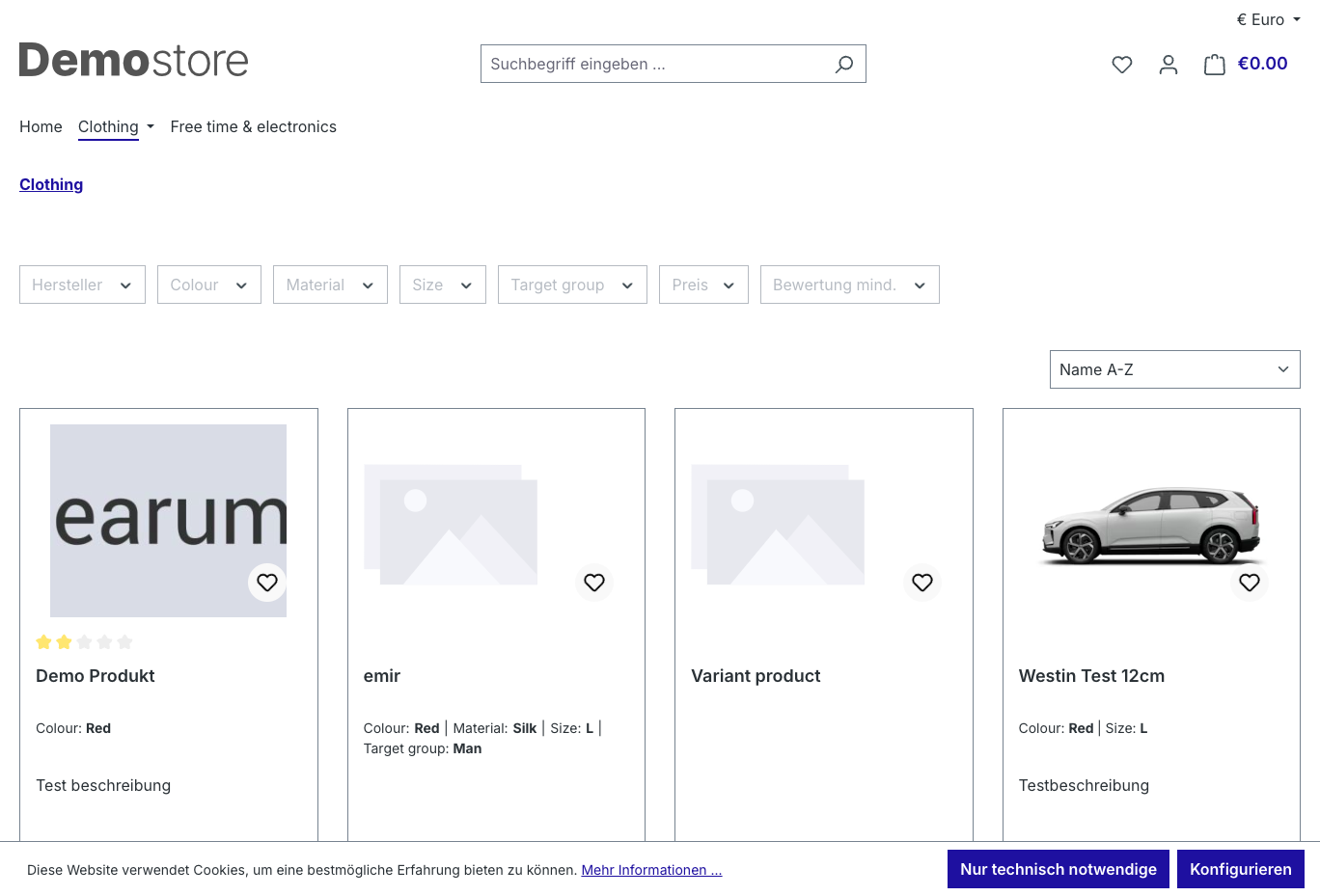Click the Demo Produkt star rating

84,642
